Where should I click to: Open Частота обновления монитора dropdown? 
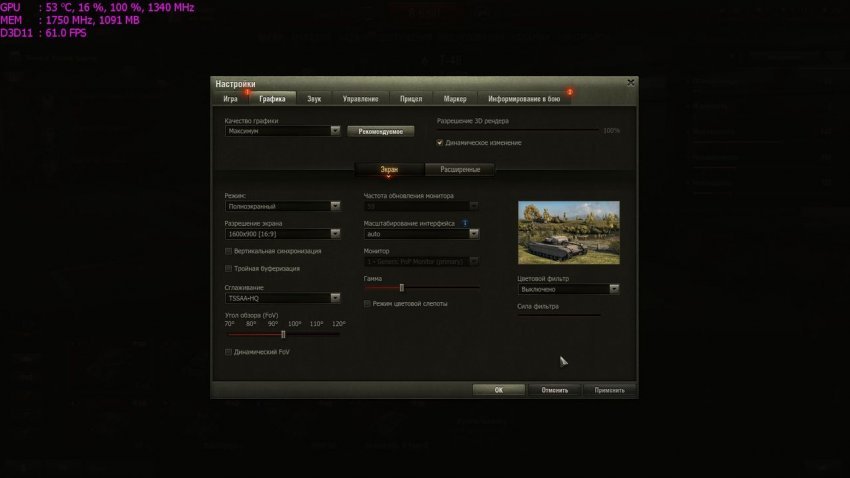coord(421,206)
